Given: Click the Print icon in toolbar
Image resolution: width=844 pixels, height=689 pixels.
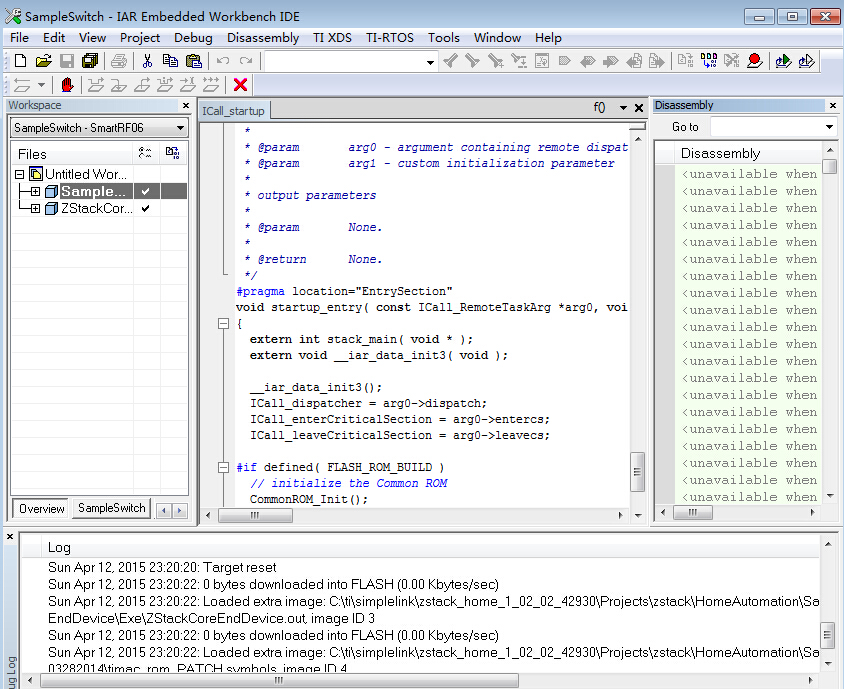Looking at the screenshot, I should click(x=118, y=61).
